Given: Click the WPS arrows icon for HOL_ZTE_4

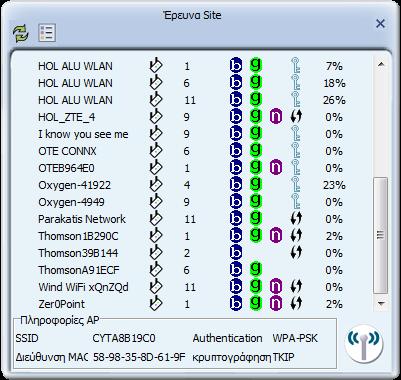Looking at the screenshot, I should (296, 117).
